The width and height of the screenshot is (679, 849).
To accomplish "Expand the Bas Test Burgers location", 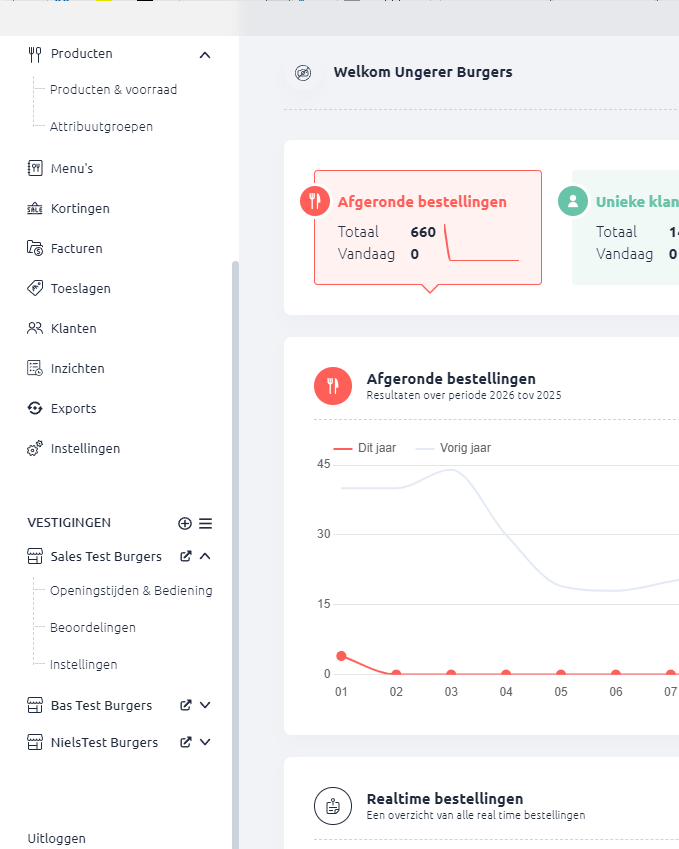I will pos(205,705).
